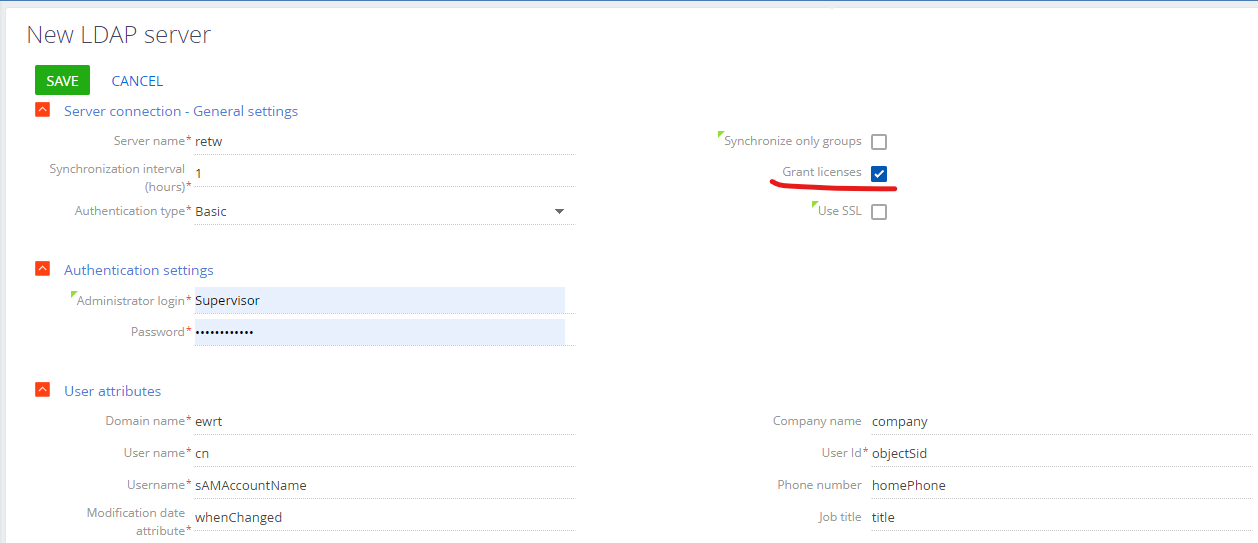
Task: Select the Password input field
Action: coord(379,332)
